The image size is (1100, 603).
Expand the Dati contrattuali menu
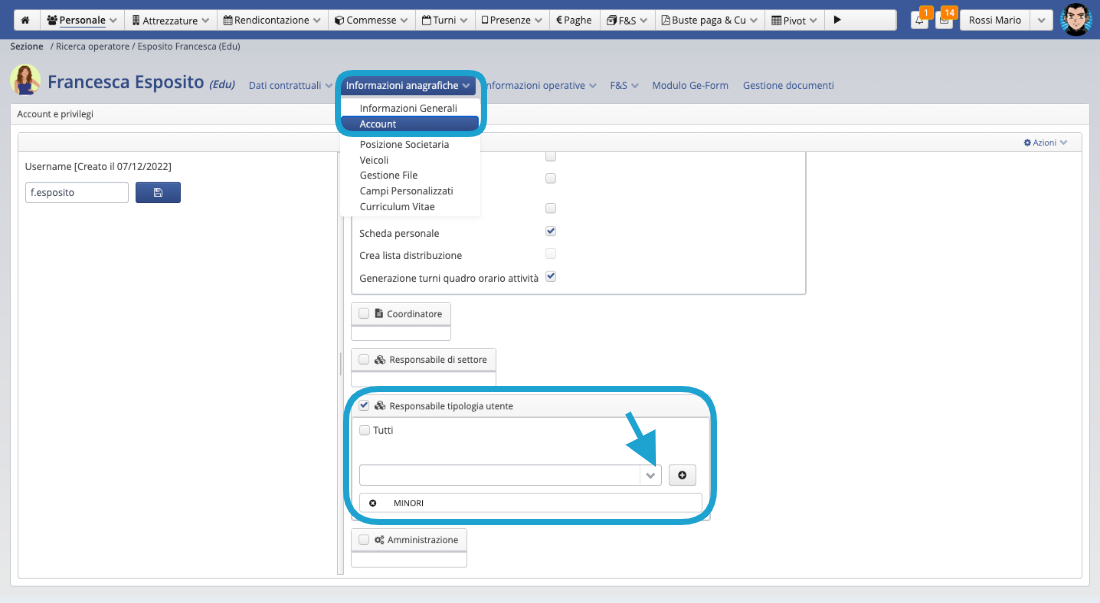291,86
